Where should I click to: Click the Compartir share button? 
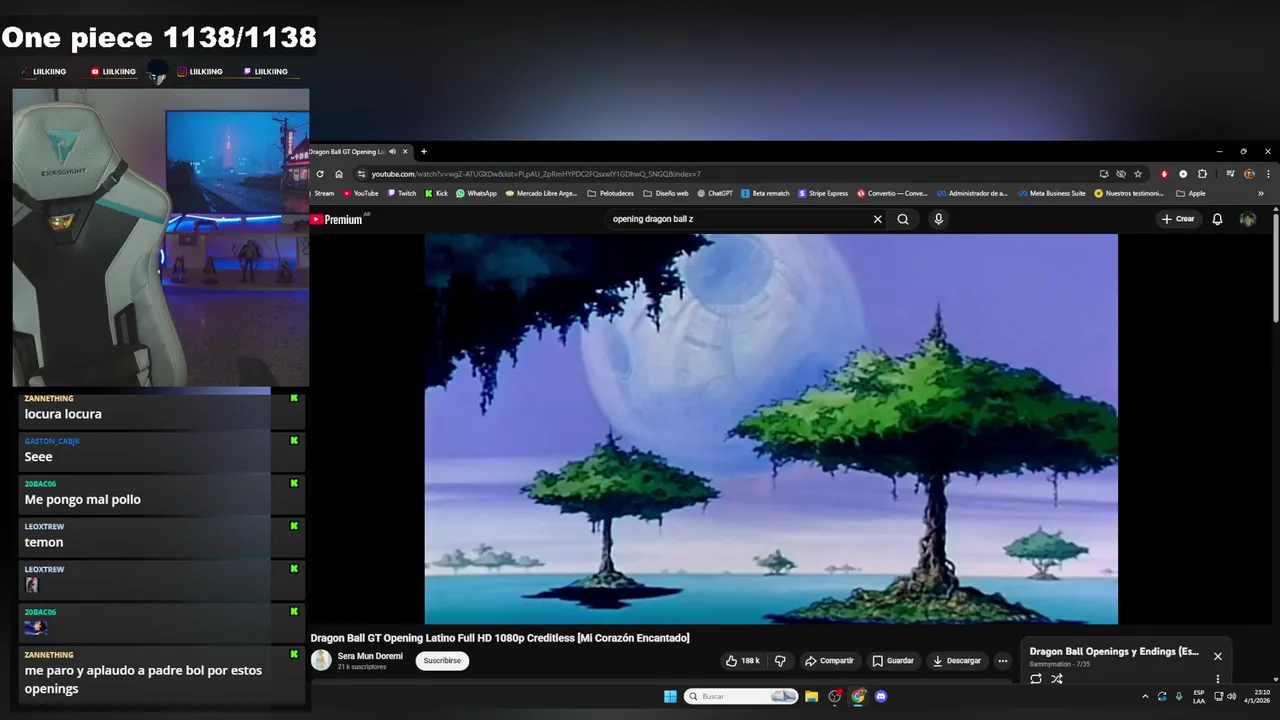tap(829, 661)
